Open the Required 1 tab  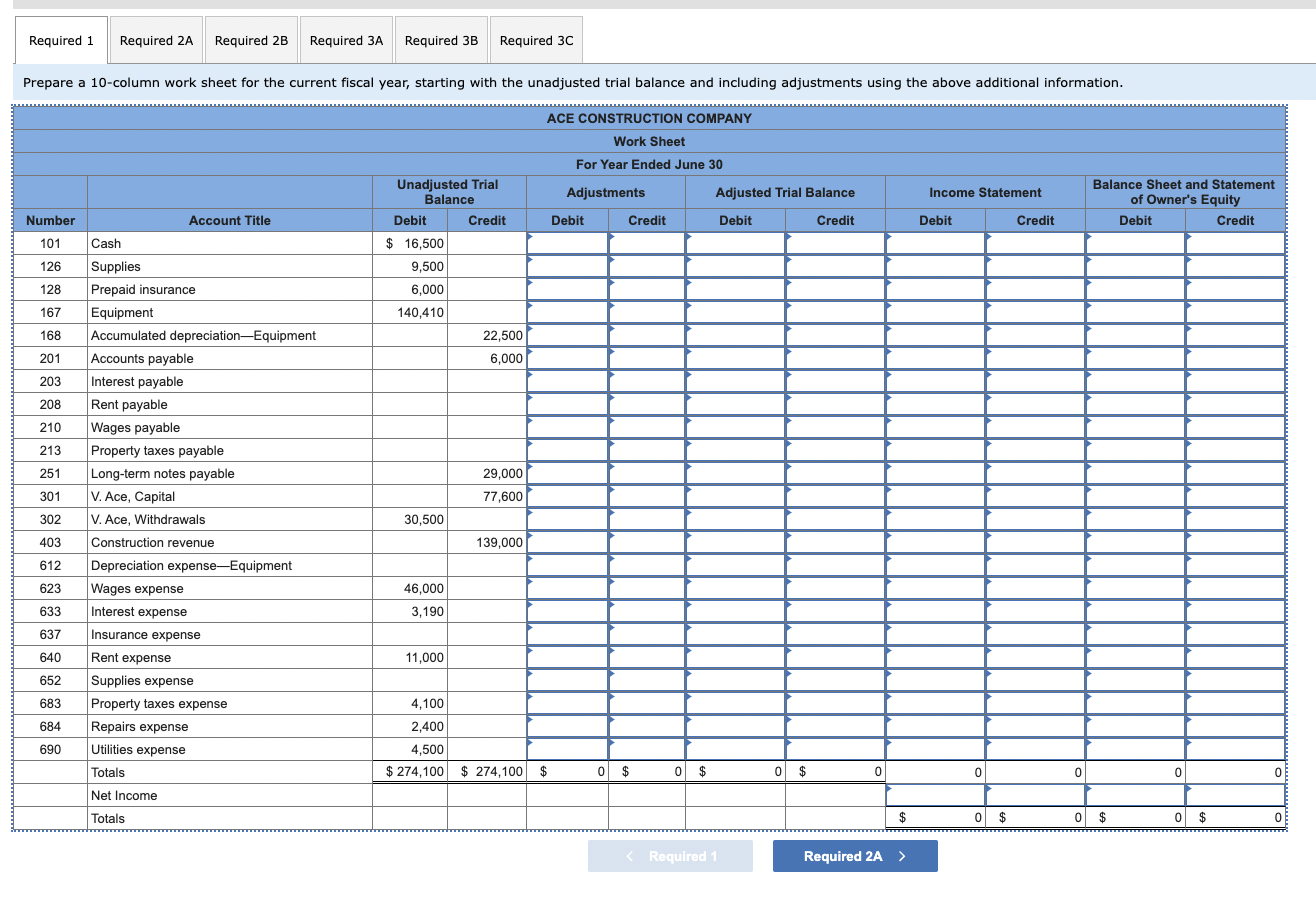[61, 41]
